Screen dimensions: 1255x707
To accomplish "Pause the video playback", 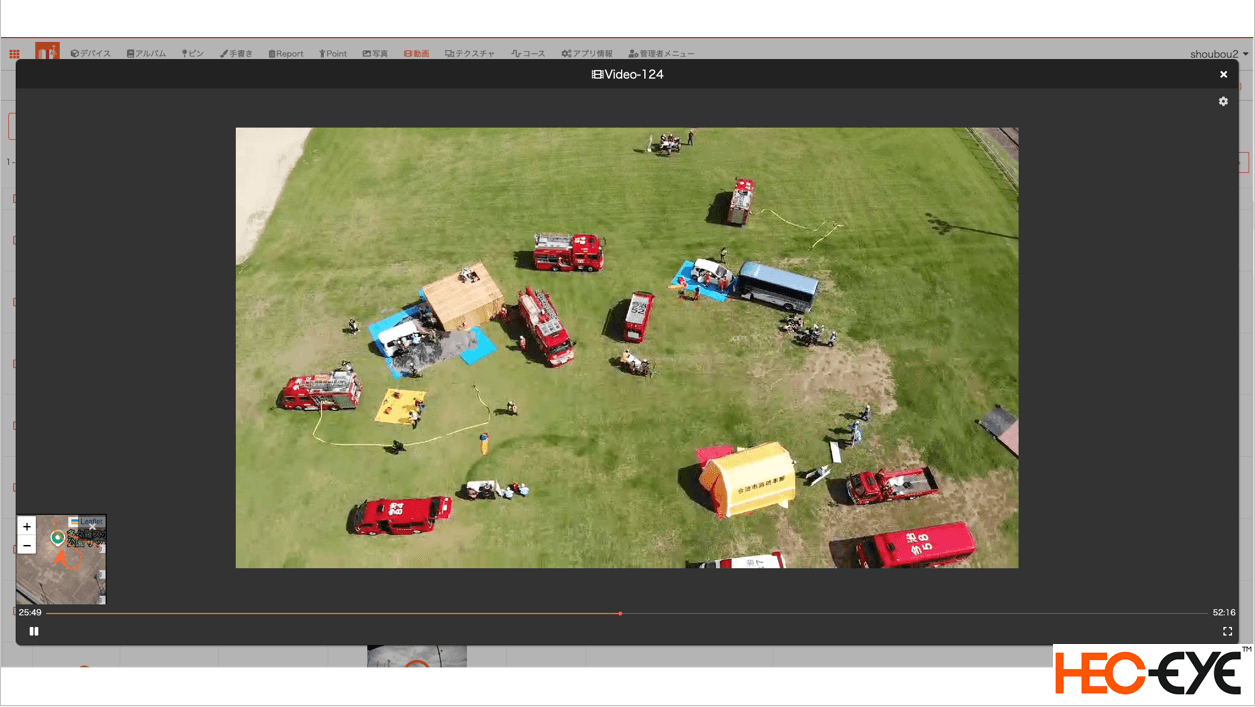I will 34,631.
